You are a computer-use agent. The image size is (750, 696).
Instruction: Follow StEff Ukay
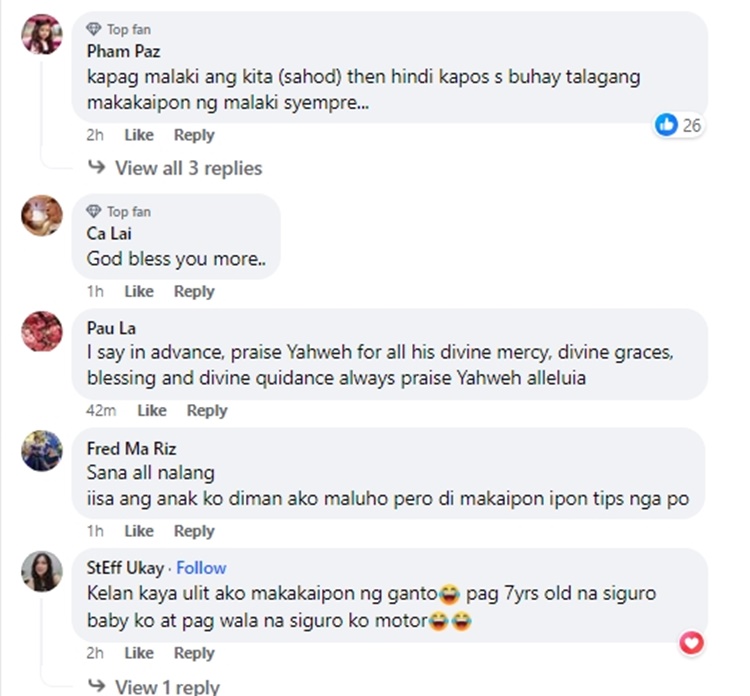201,568
